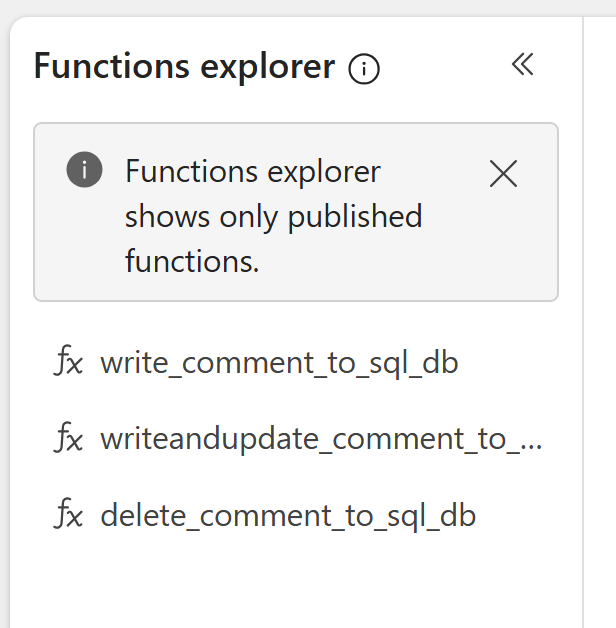Viewport: 616px width, 628px height.
Task: Click the fx icon next to delete_comment_to_sql_db
Action: 68,516
